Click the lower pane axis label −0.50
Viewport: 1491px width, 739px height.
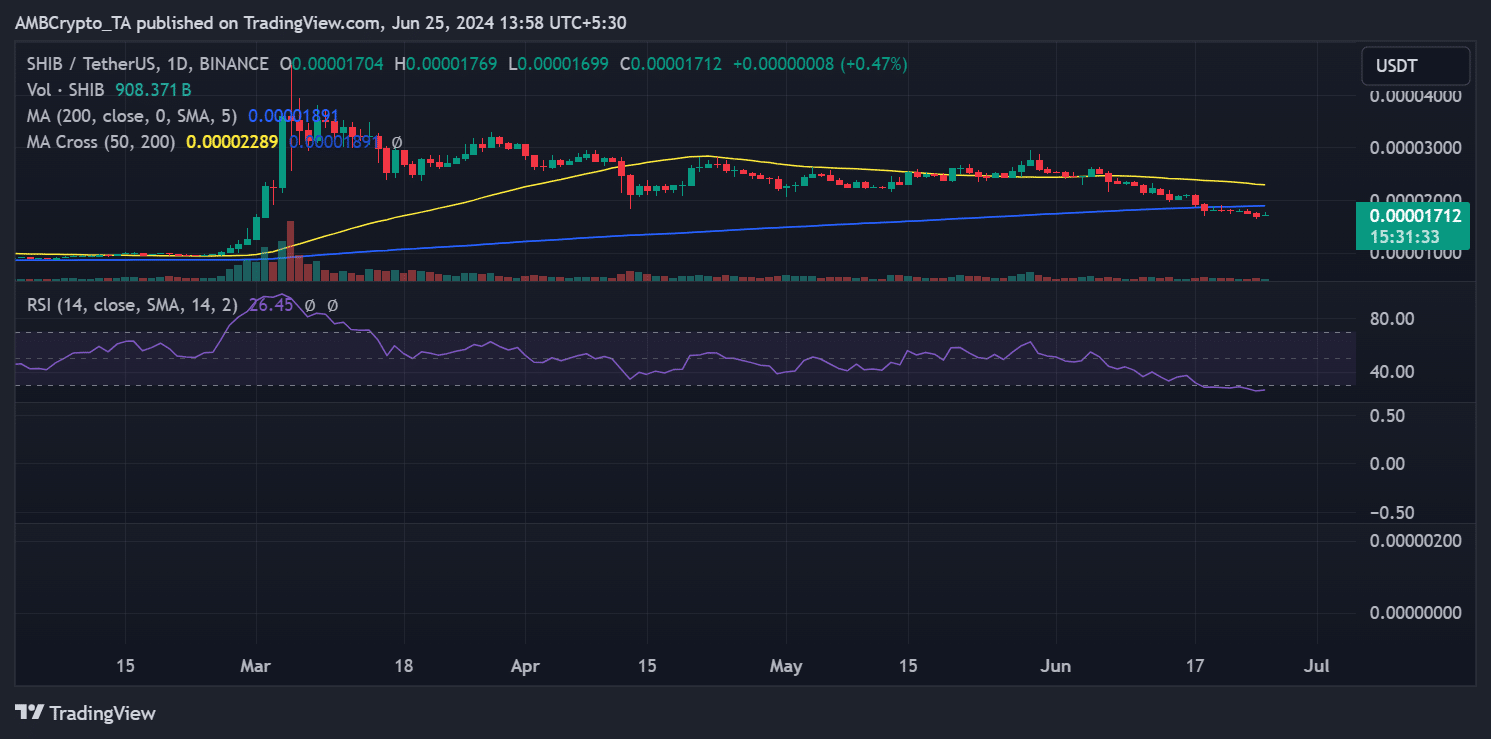pyautogui.click(x=1392, y=512)
